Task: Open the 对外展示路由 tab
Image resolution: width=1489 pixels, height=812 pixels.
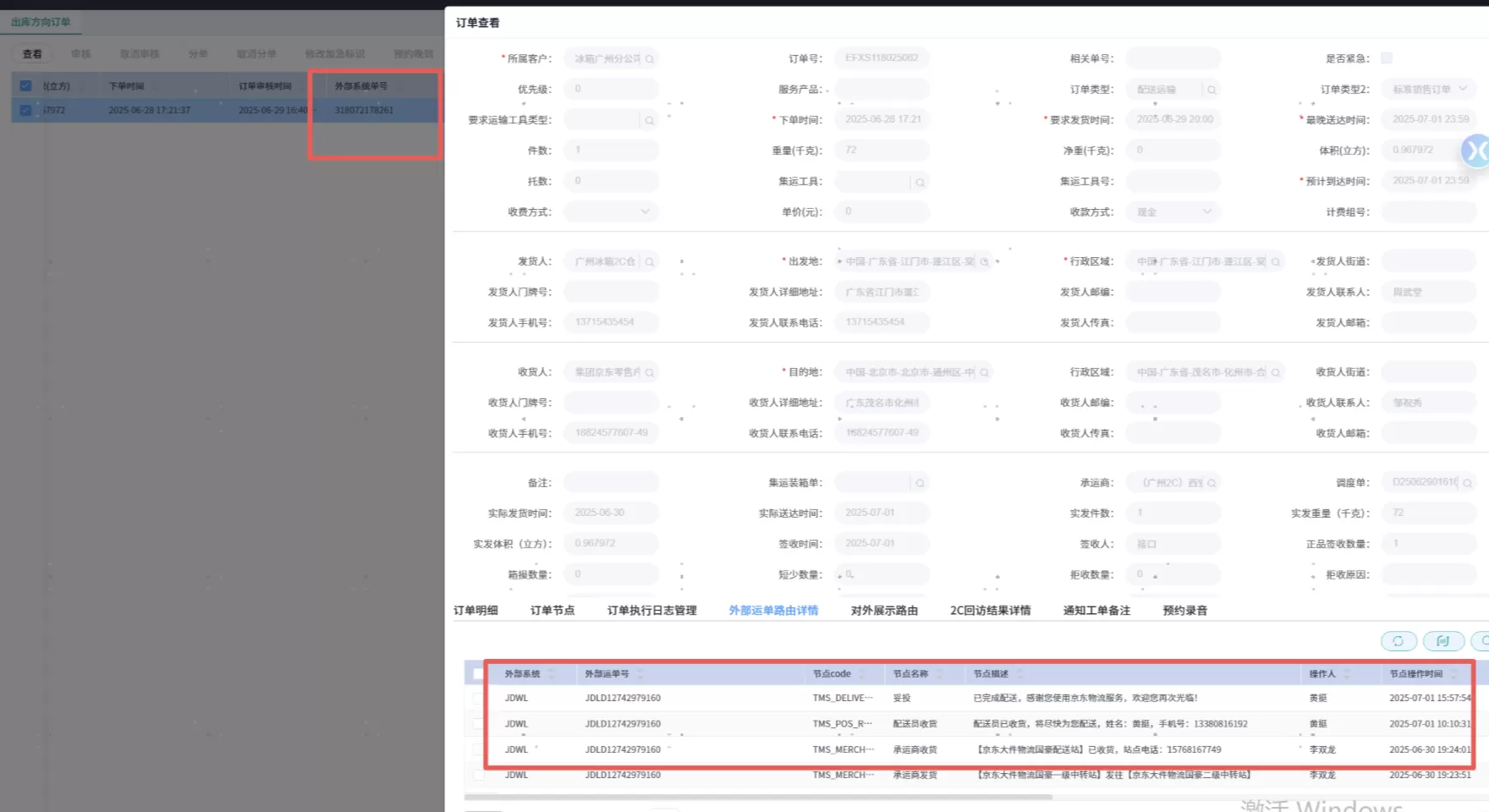Action: [884, 611]
